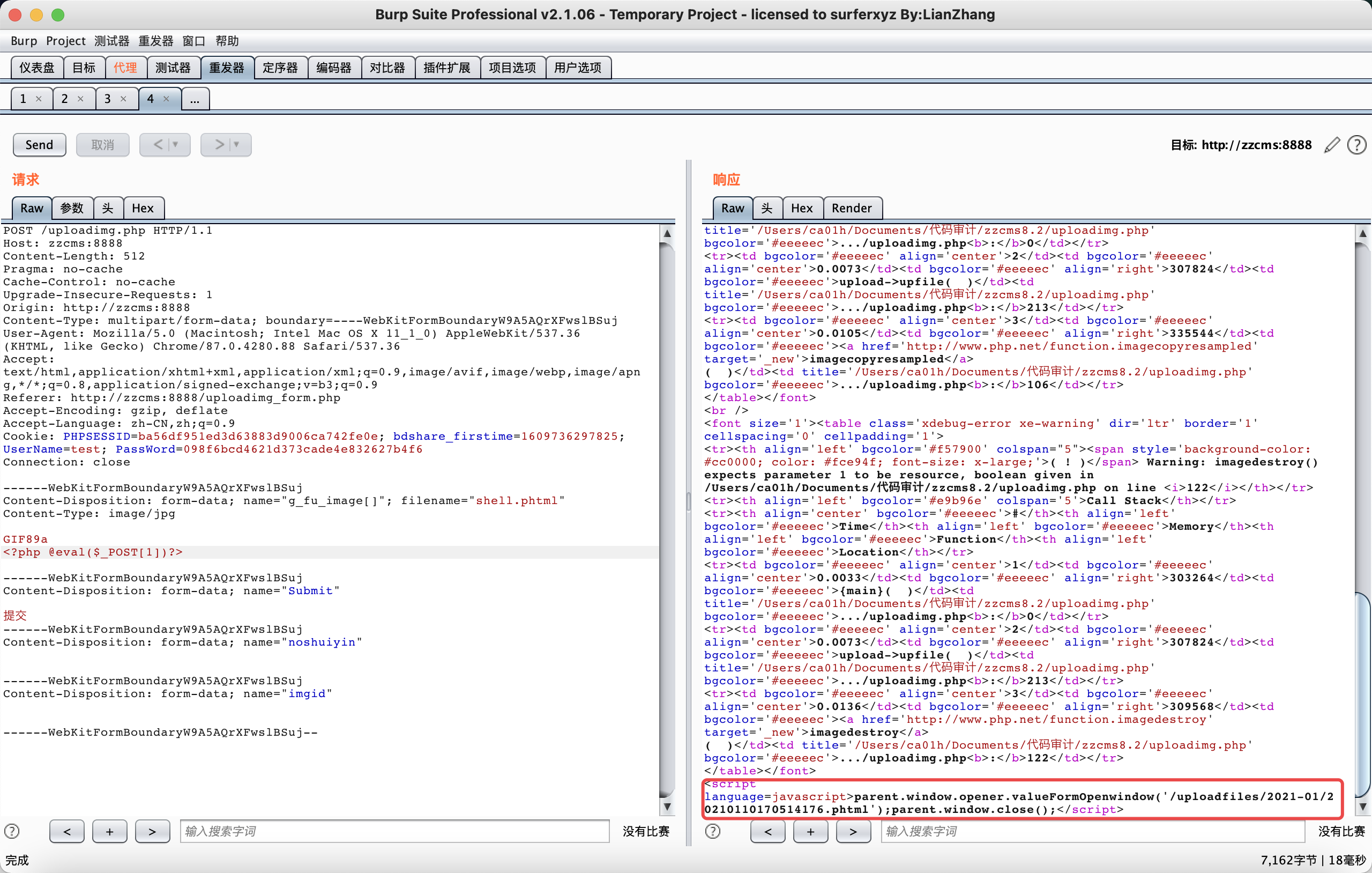Close Repeater tab 2
Viewport: 1372px width, 873px height.
(x=81, y=99)
